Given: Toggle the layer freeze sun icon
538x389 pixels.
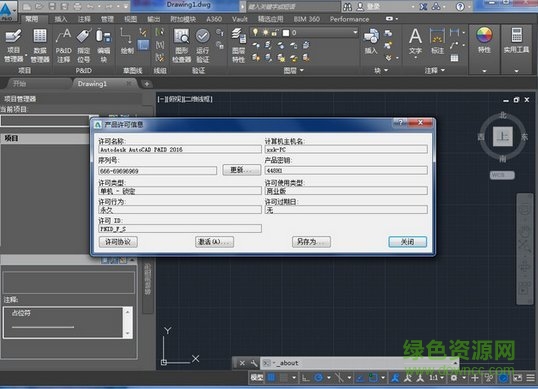Looking at the screenshot, I should click(x=265, y=33).
